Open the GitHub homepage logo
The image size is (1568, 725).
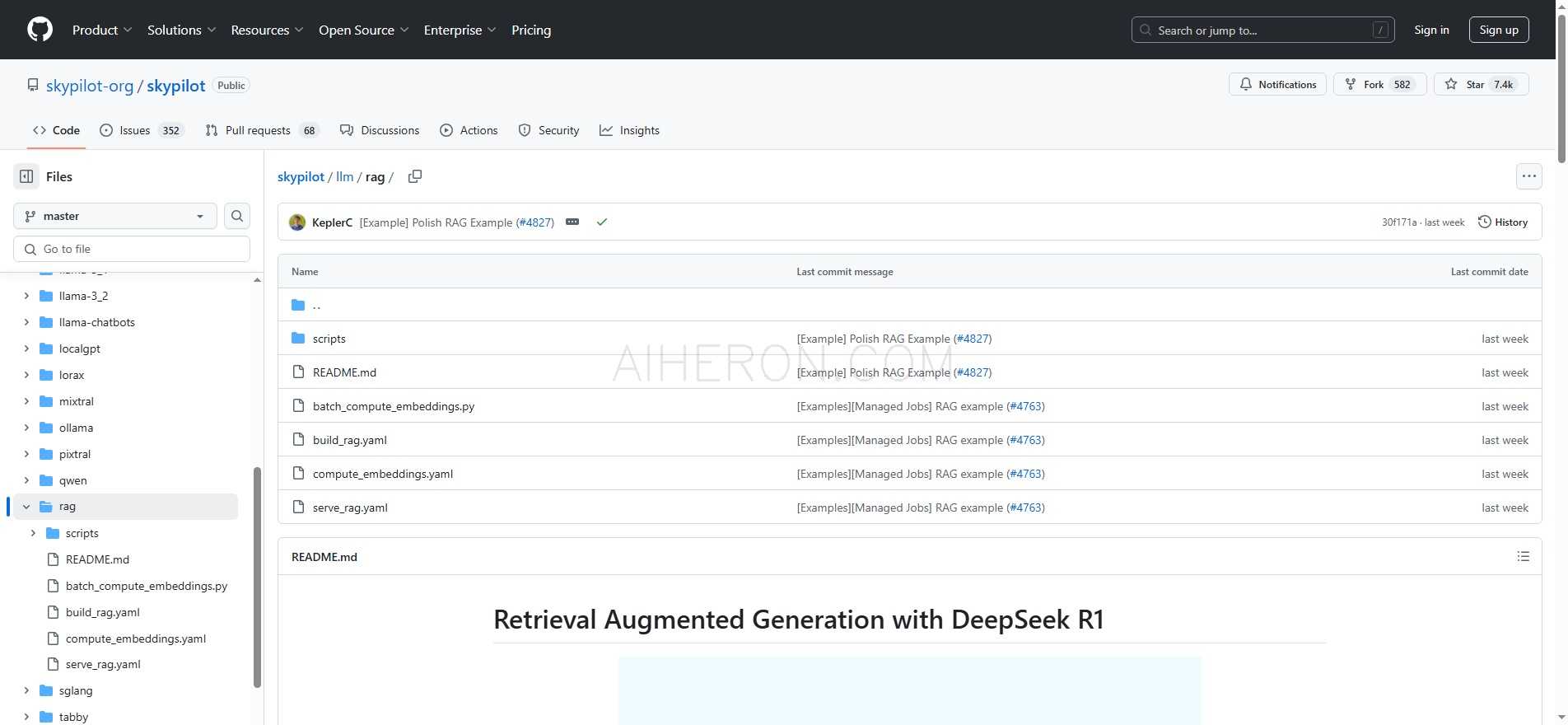[x=40, y=30]
